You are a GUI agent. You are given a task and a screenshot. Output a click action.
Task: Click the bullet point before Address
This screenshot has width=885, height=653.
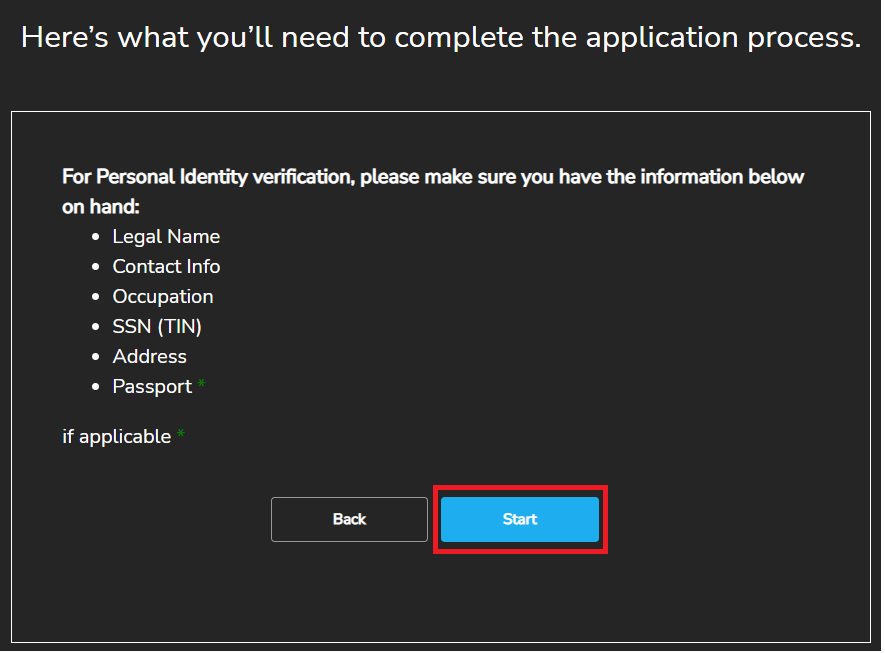96,358
